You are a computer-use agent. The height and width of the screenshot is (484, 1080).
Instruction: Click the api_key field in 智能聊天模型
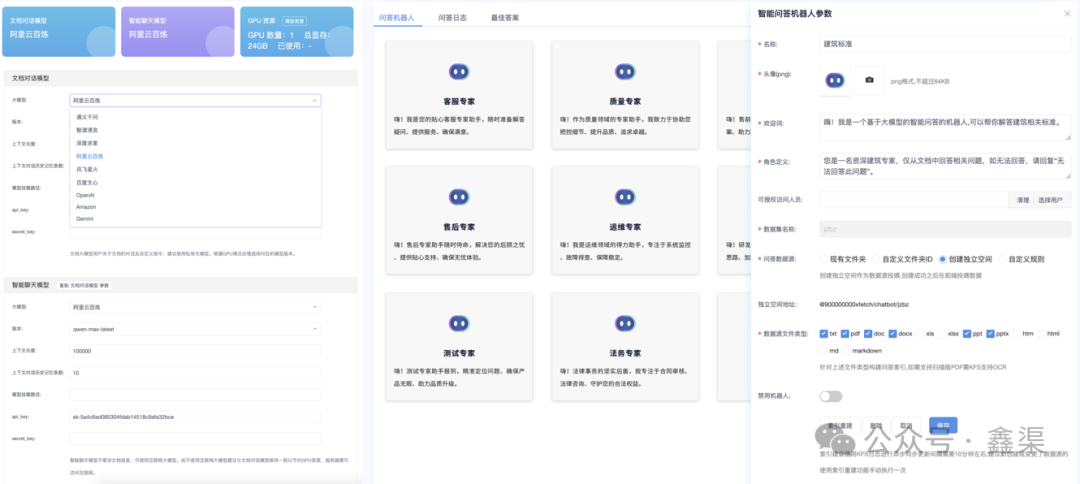[195, 417]
